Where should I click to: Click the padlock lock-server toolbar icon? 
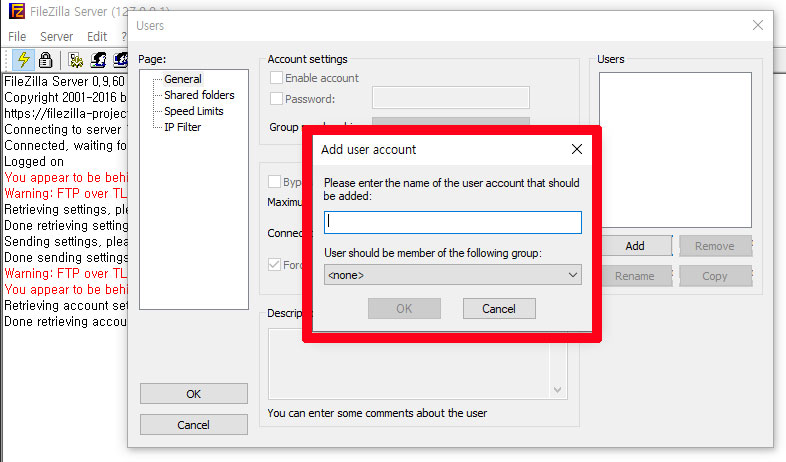point(46,60)
